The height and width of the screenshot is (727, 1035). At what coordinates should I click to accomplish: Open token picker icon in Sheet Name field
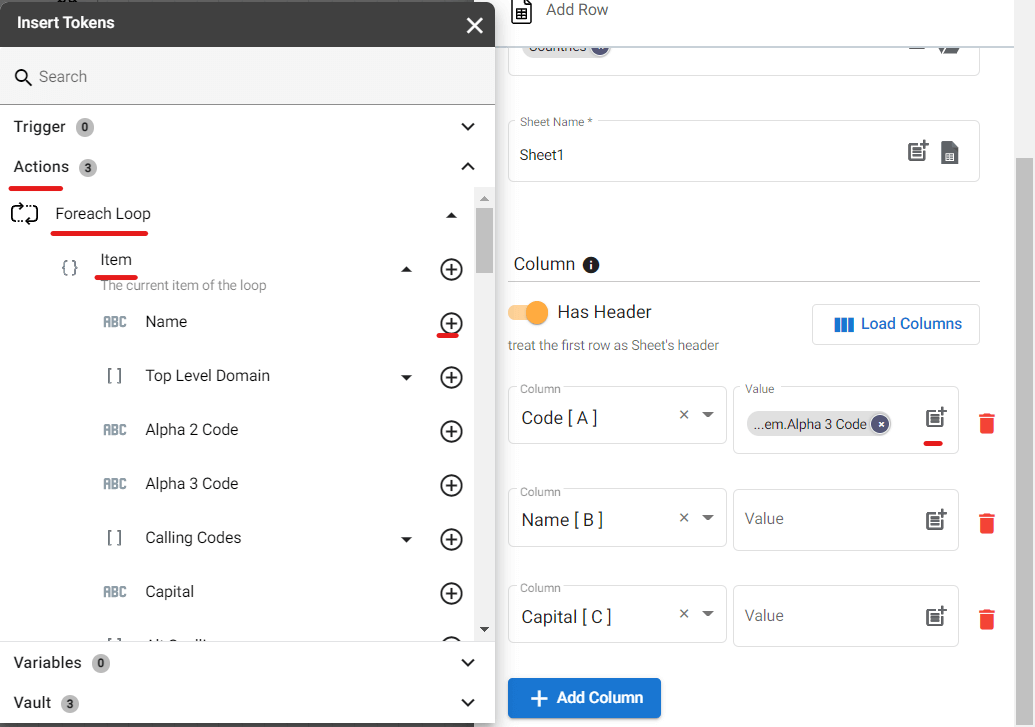(918, 152)
